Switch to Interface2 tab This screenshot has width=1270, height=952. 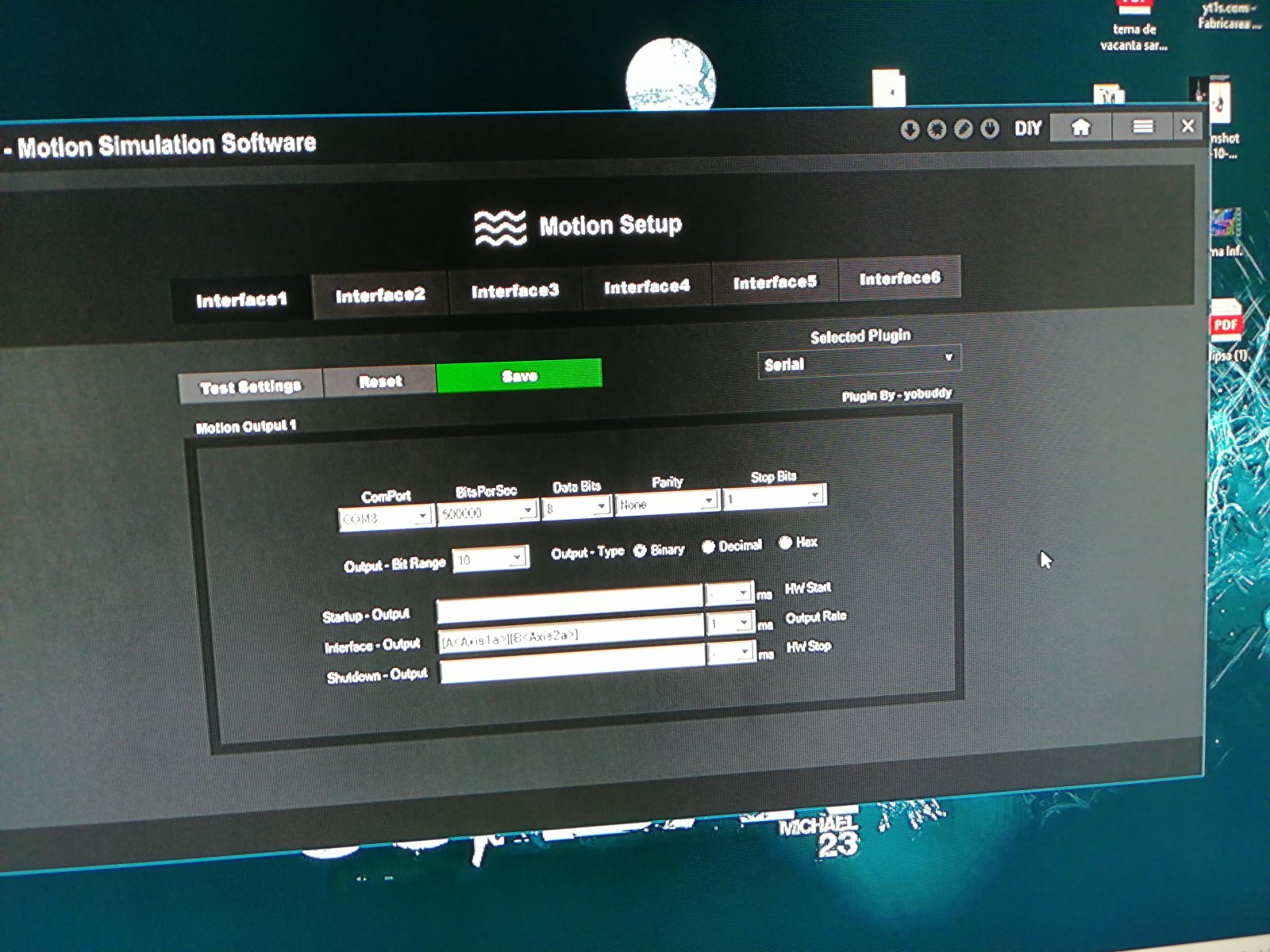380,295
